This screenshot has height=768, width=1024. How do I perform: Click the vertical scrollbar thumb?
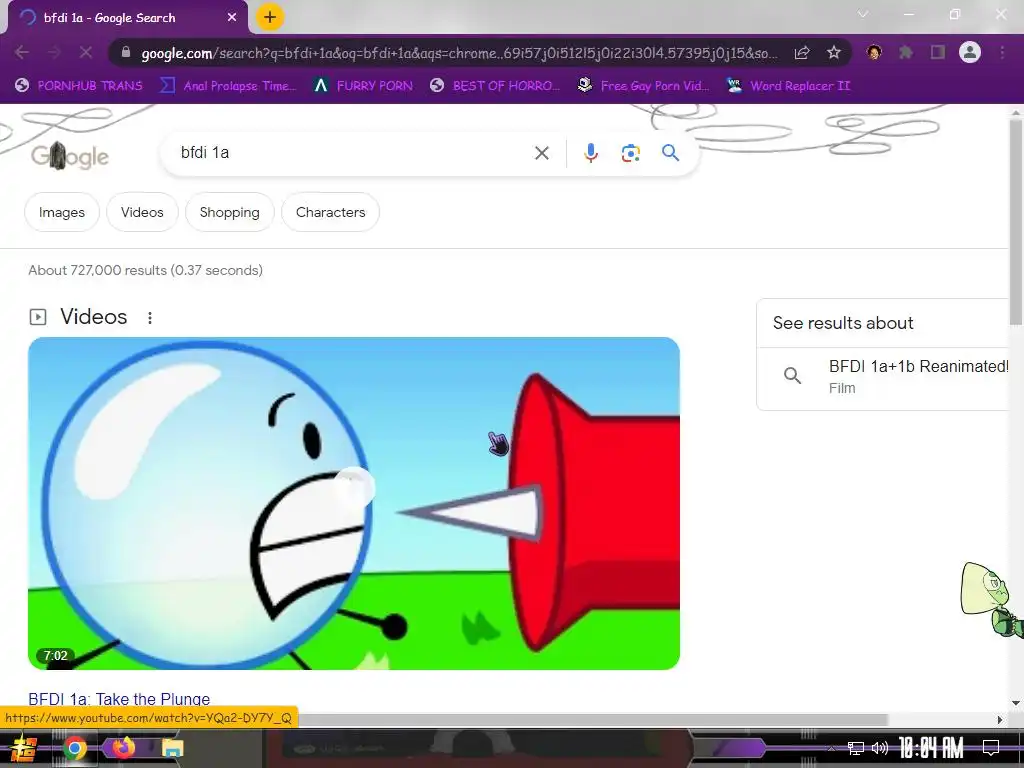[x=1016, y=221]
